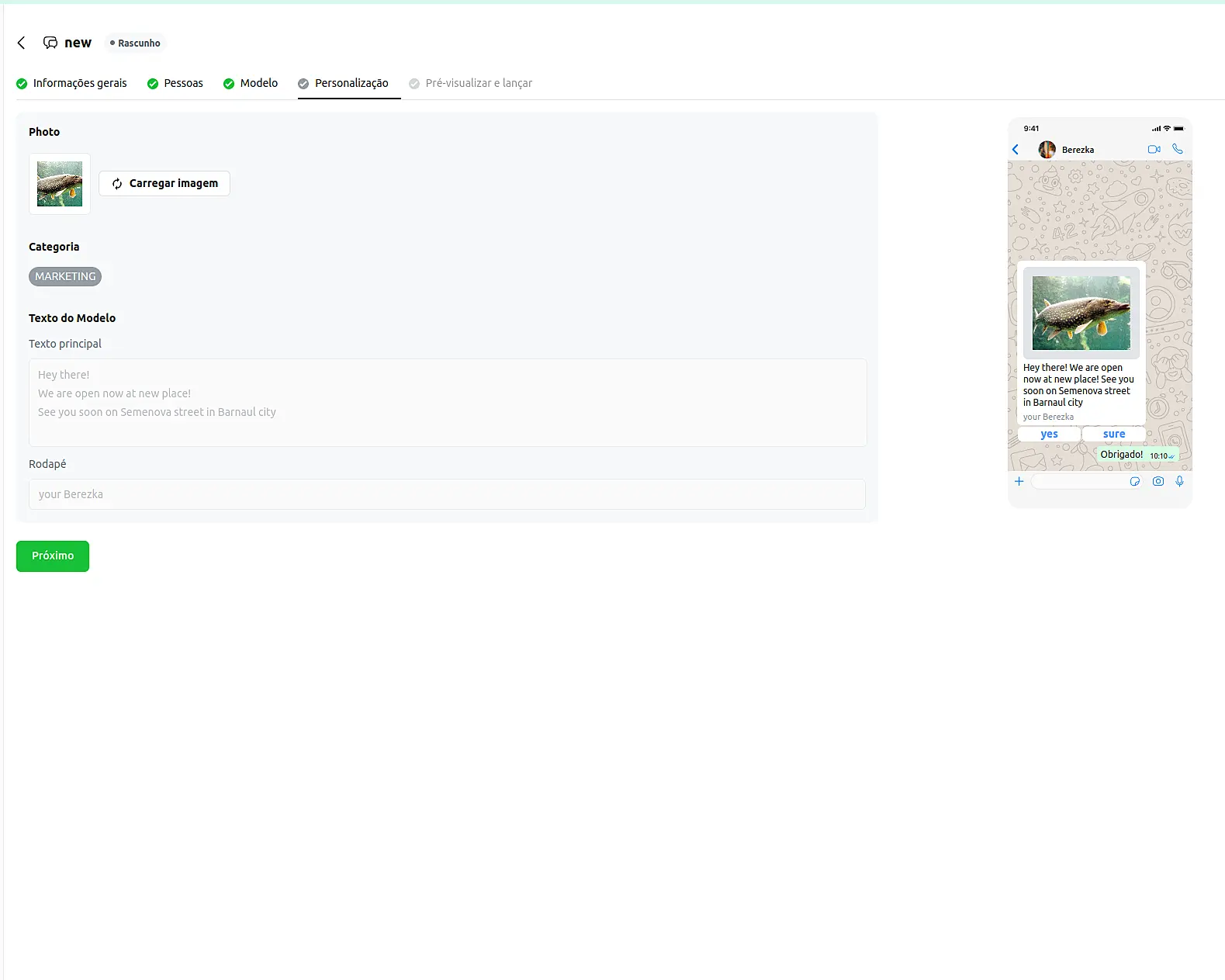Click the sure reply button in preview
The height and width of the screenshot is (980, 1225).
[1114, 435]
